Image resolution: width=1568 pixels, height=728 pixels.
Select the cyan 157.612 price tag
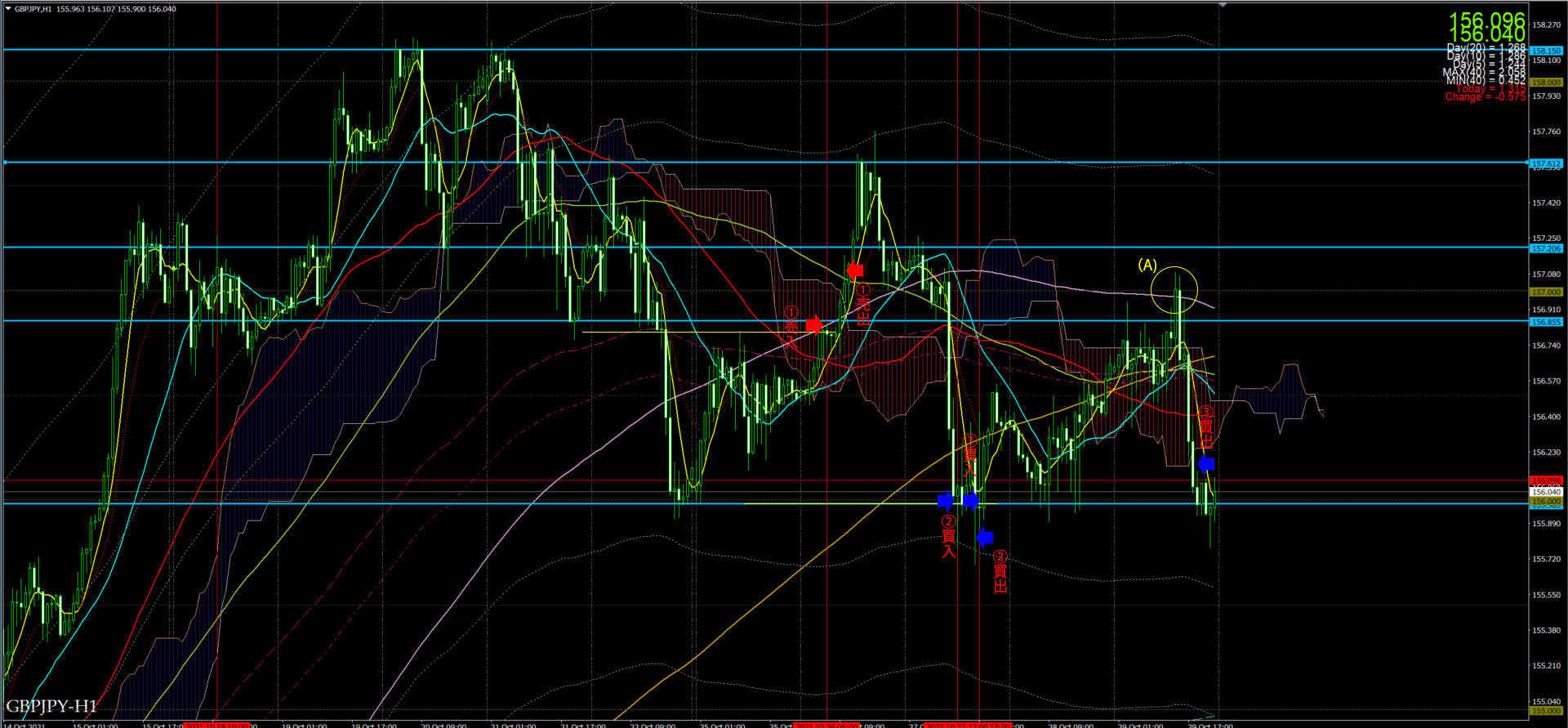pos(1546,163)
